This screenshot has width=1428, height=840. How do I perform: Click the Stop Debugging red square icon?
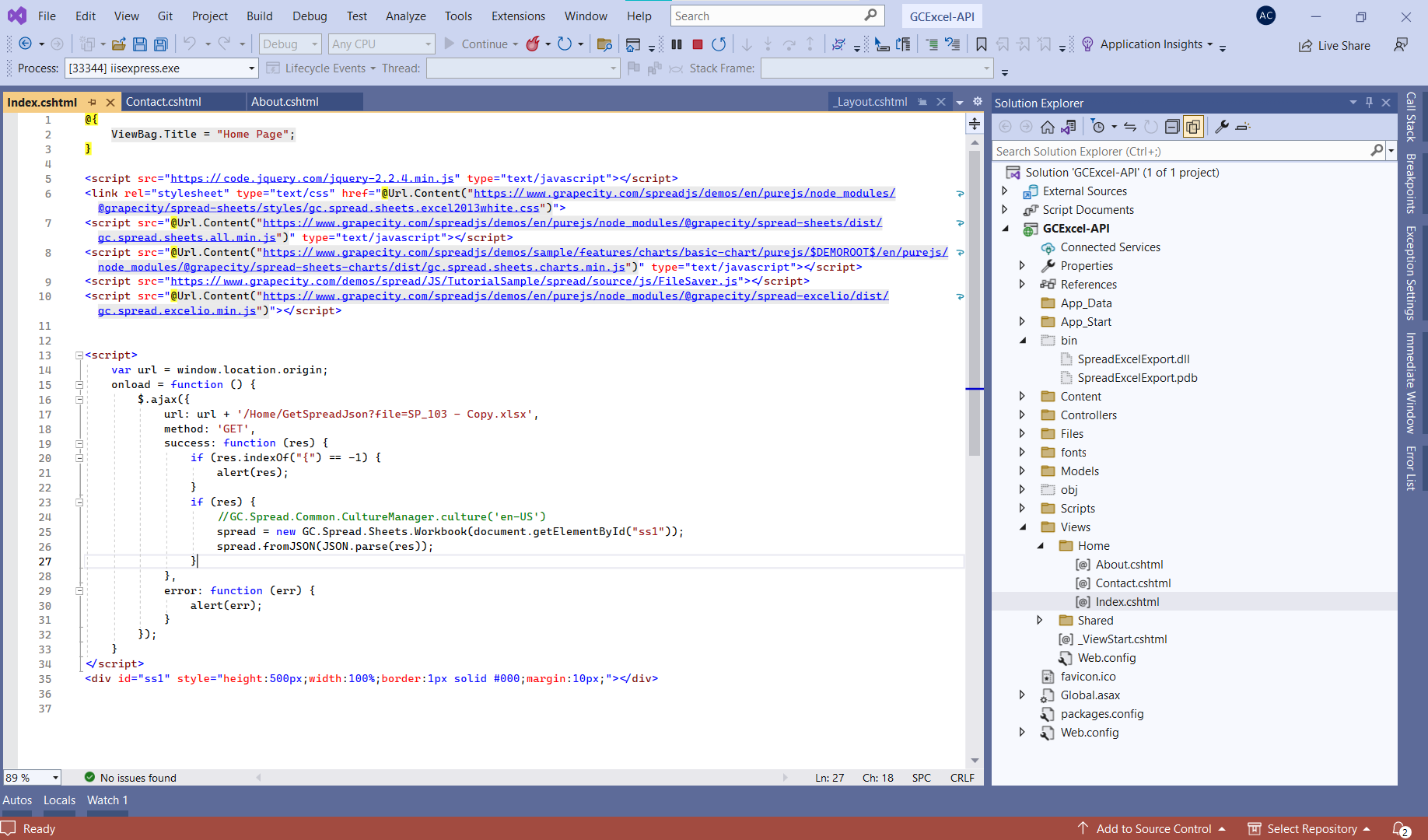698,44
